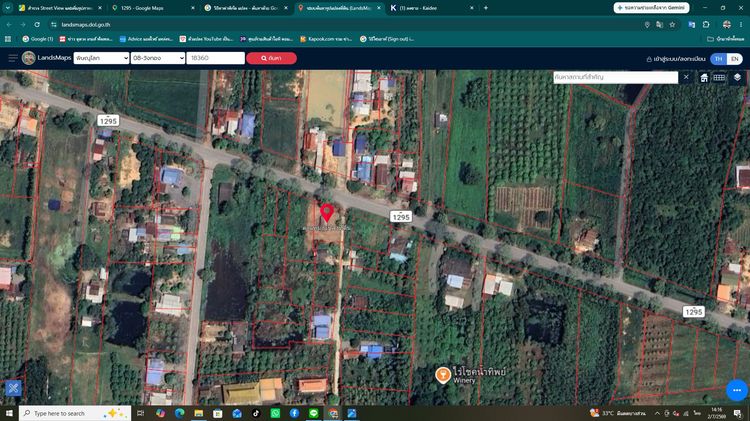This screenshot has width=750, height=421.
Task: Click the login/register link
Action: click(676, 59)
